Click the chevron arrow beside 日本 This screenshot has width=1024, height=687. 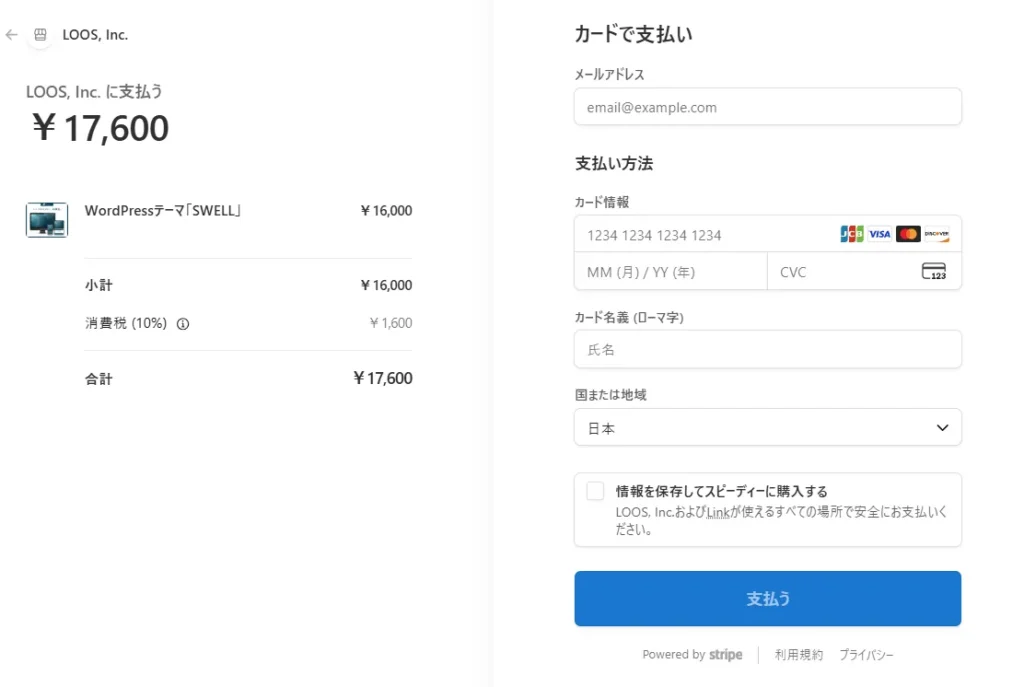[x=942, y=428]
